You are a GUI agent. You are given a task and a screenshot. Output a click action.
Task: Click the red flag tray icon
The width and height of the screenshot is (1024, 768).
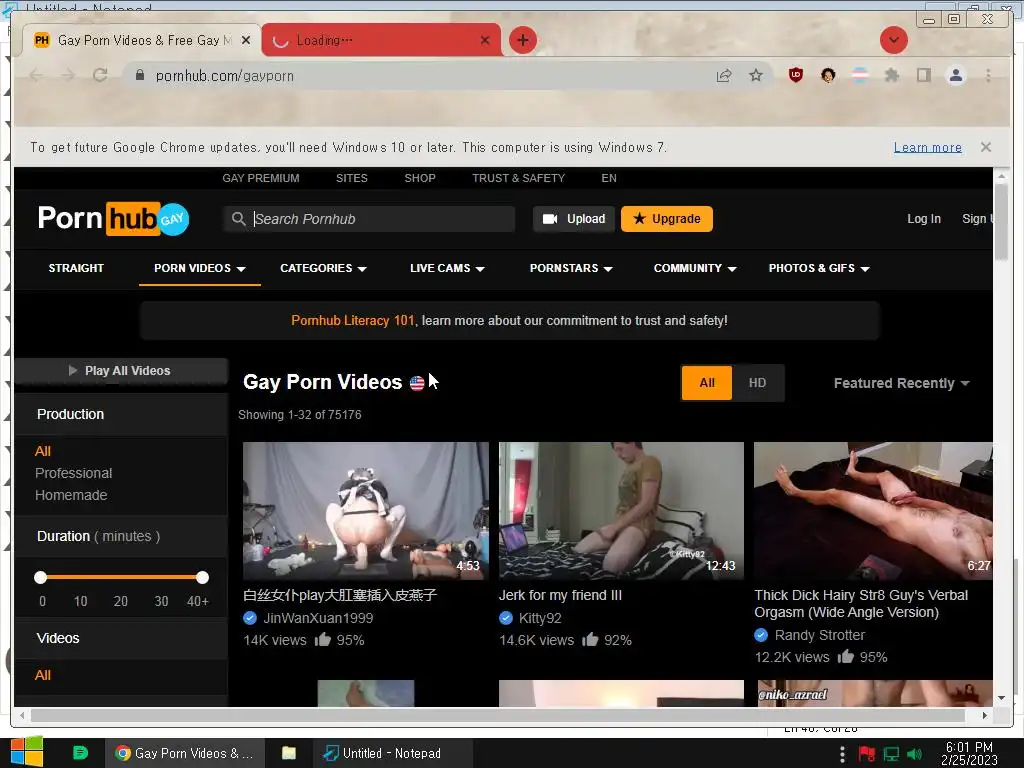tap(867, 754)
